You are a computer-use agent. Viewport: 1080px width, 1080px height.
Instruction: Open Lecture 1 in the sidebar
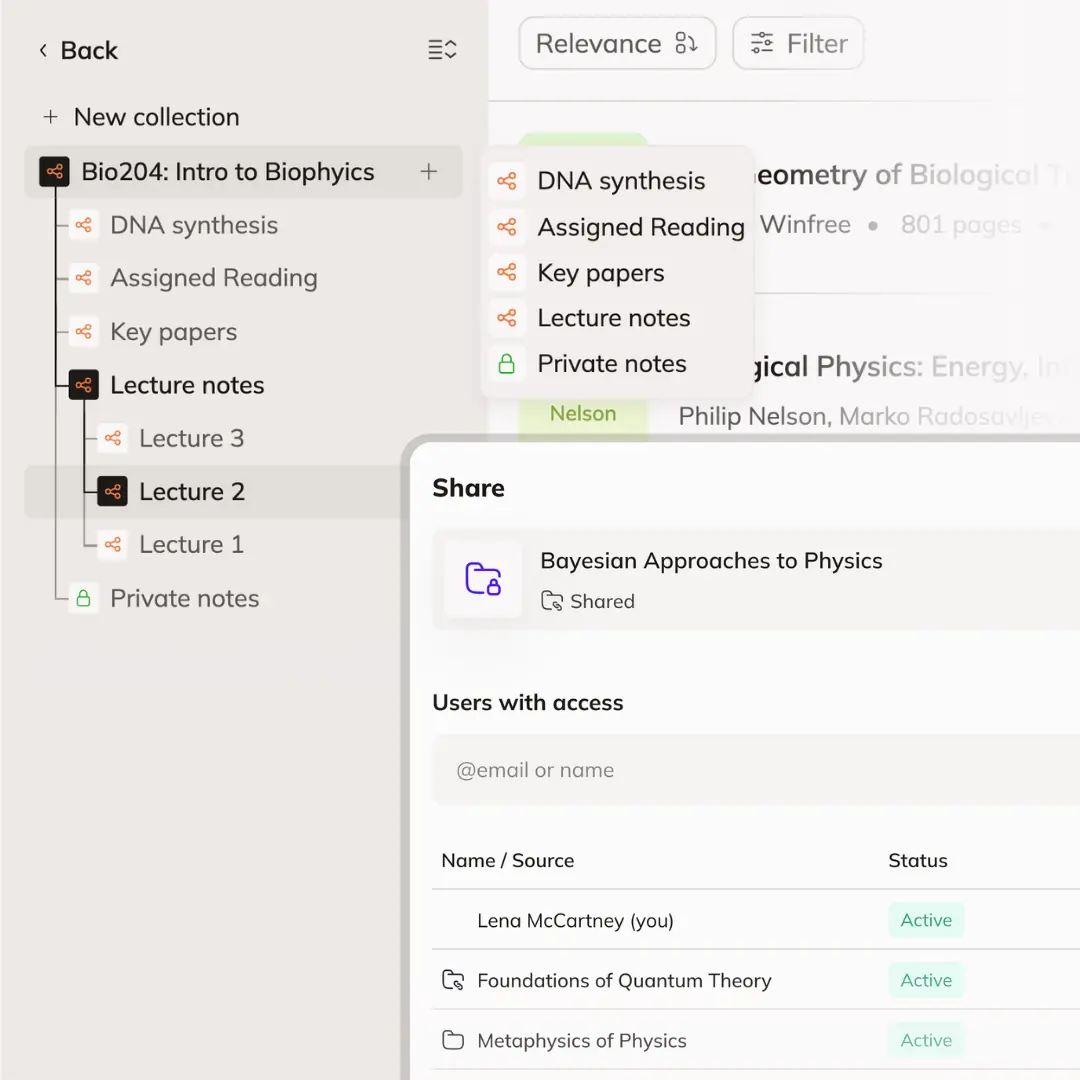coord(191,545)
